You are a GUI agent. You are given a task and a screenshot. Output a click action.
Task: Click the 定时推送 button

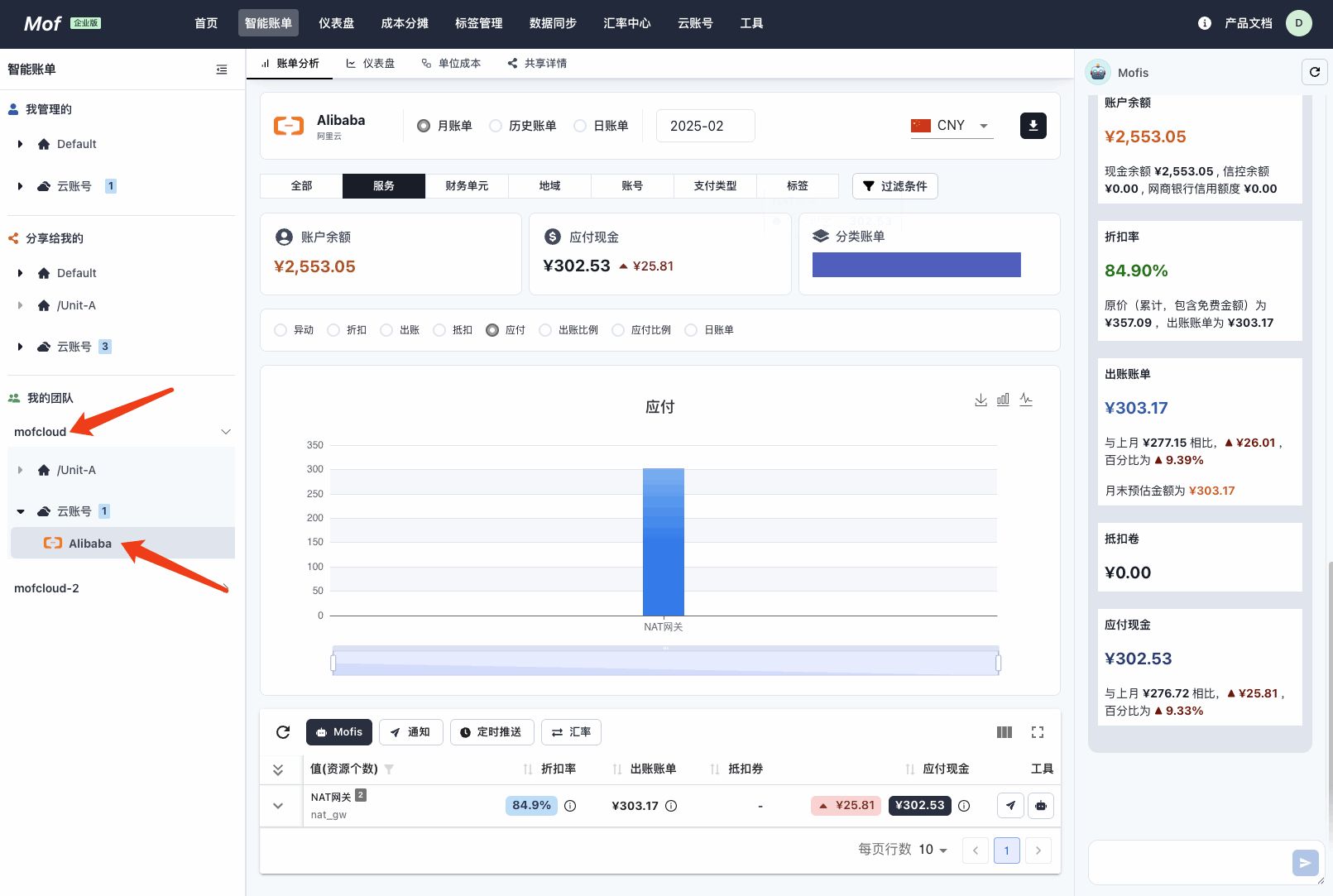tap(491, 732)
